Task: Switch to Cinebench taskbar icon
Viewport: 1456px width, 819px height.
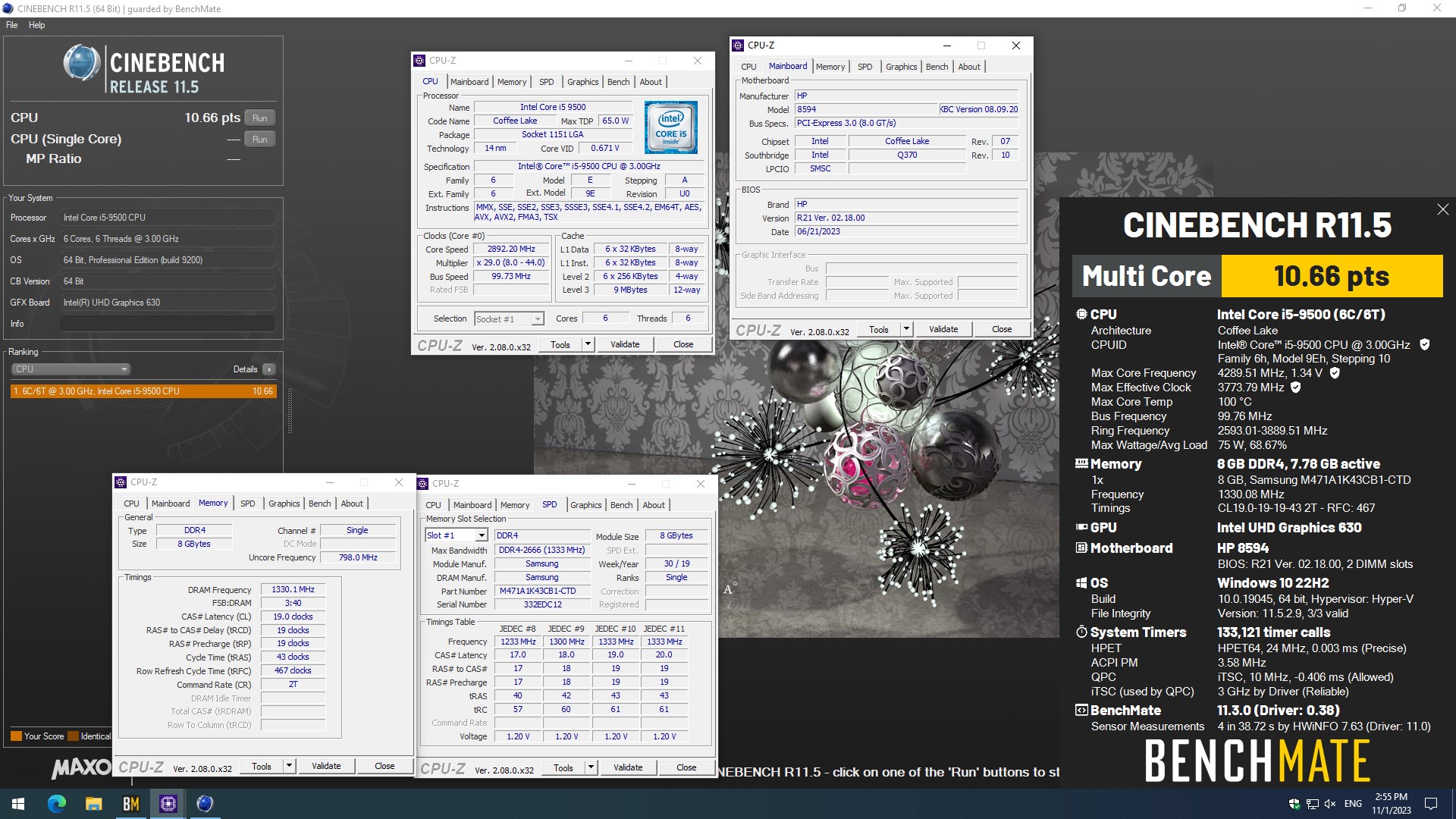Action: 205,804
